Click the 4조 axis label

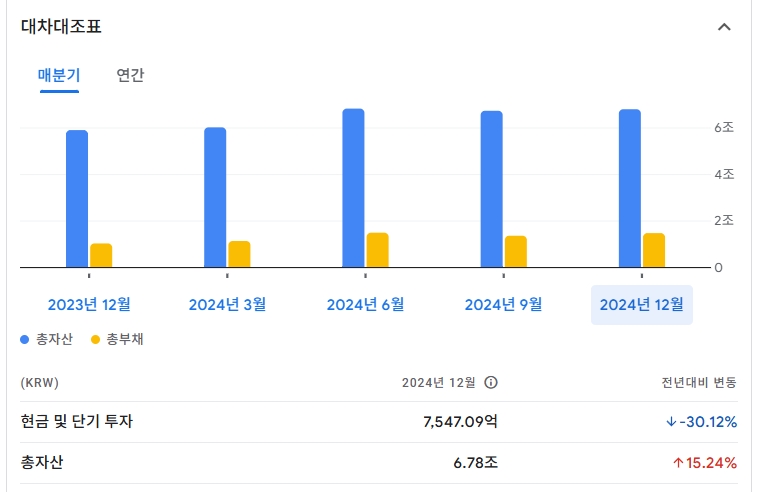click(x=724, y=174)
